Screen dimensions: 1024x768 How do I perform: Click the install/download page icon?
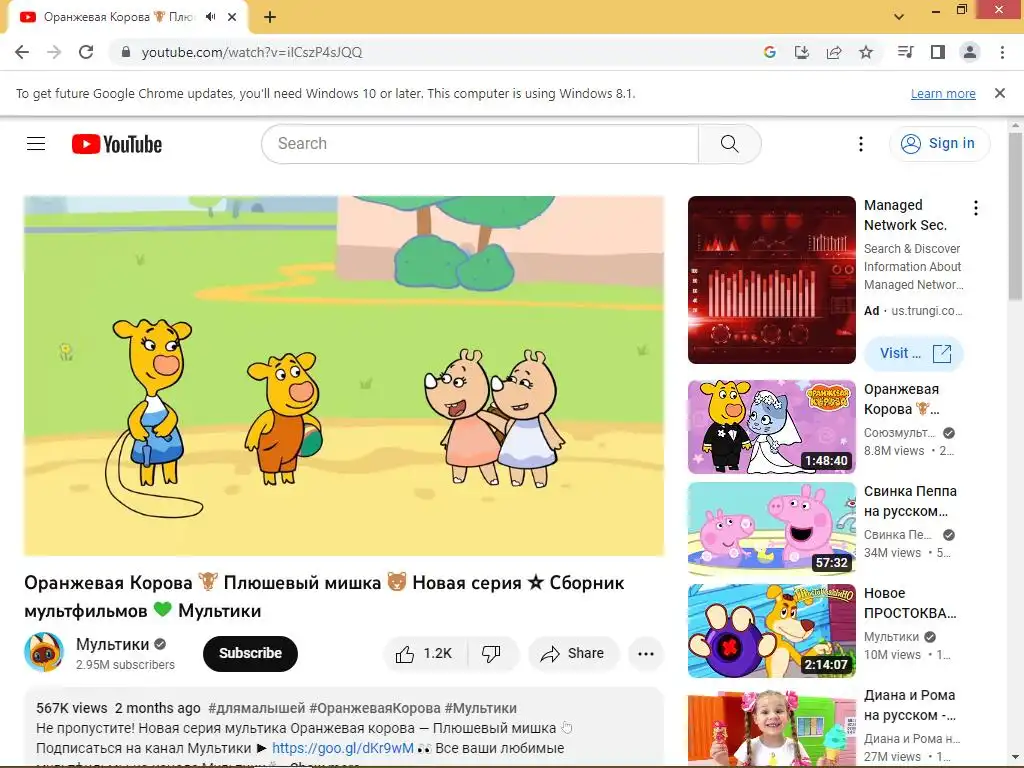pos(802,52)
